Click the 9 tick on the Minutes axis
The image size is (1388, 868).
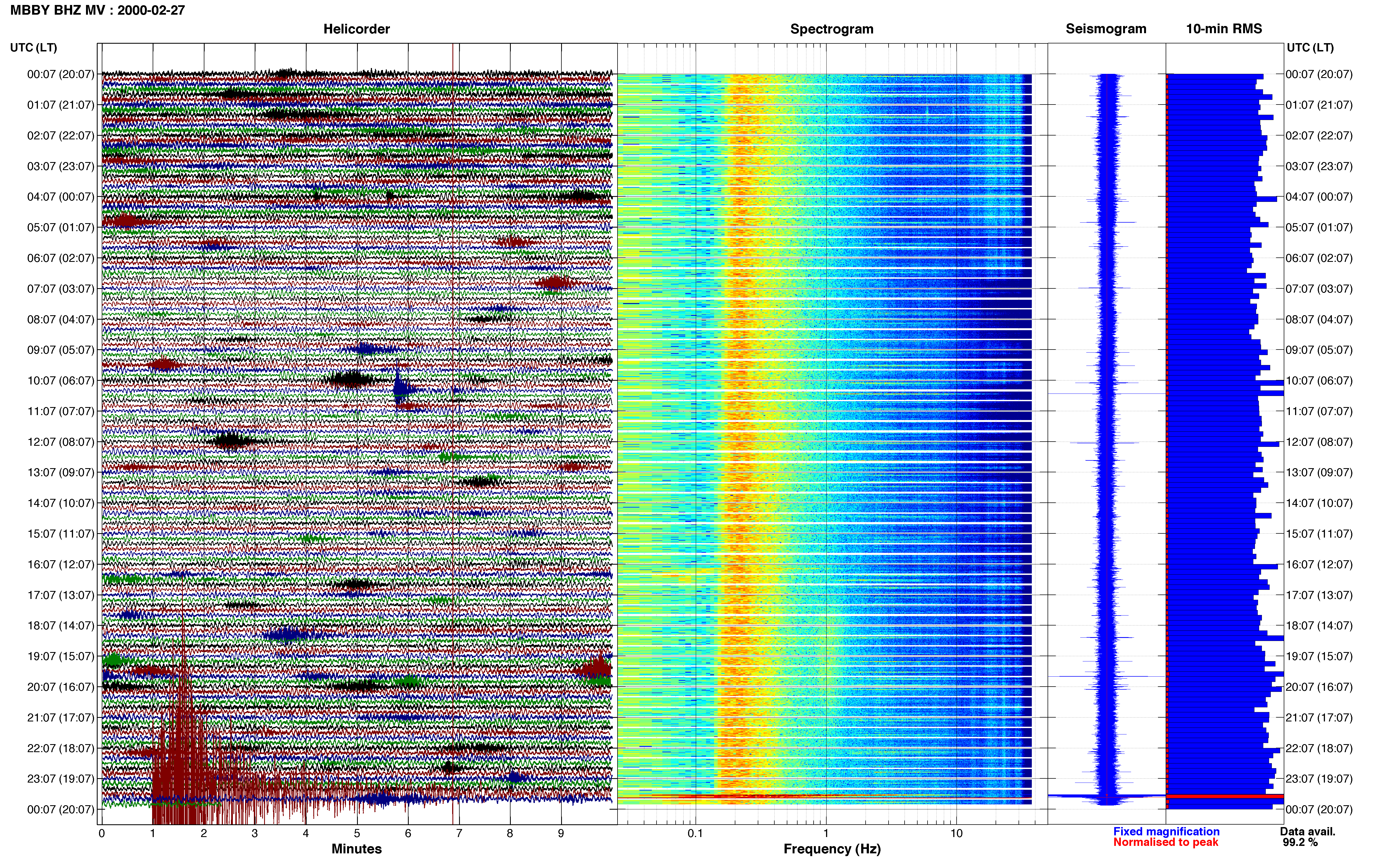coord(561,833)
